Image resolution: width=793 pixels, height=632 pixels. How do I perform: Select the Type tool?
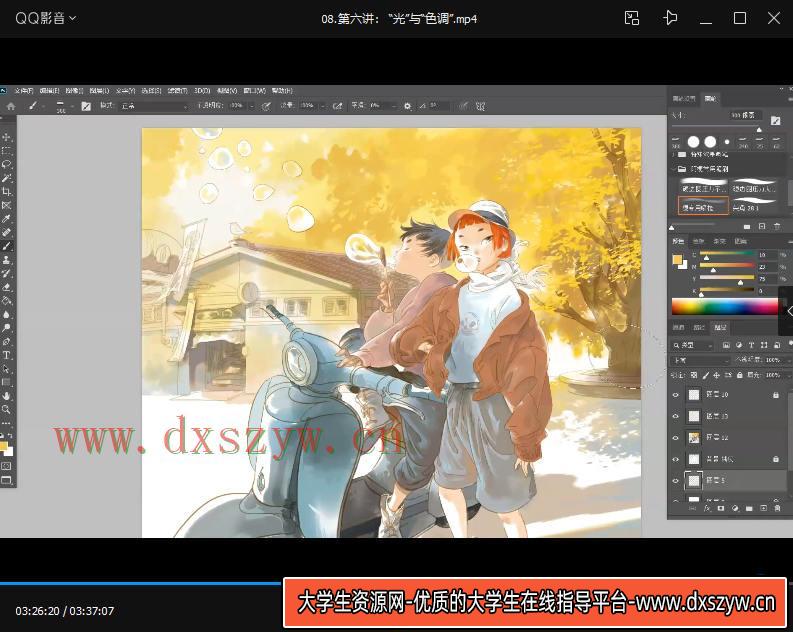point(7,355)
